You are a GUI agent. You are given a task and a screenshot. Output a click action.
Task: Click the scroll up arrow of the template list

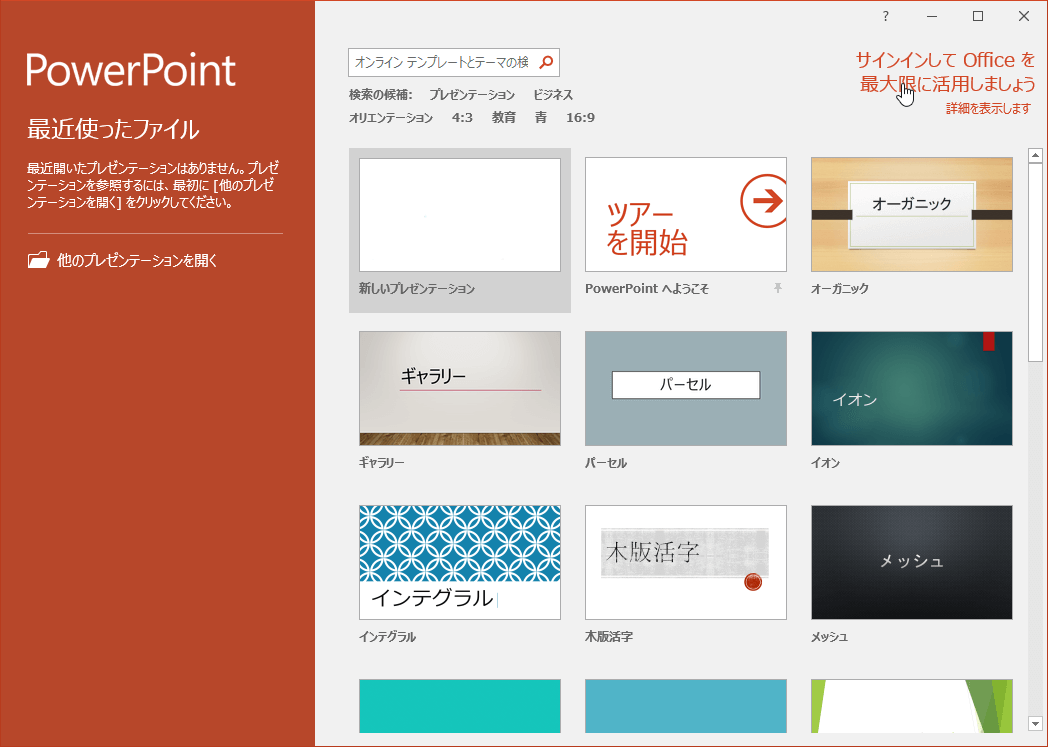[x=1035, y=156]
